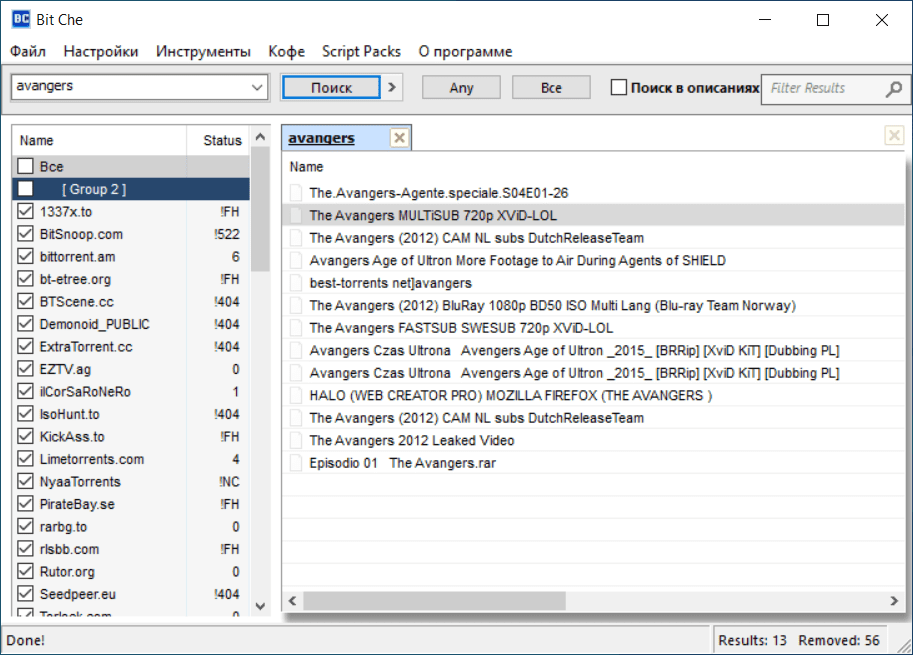Select the Demonoid_PUBLIC row

click(x=131, y=324)
